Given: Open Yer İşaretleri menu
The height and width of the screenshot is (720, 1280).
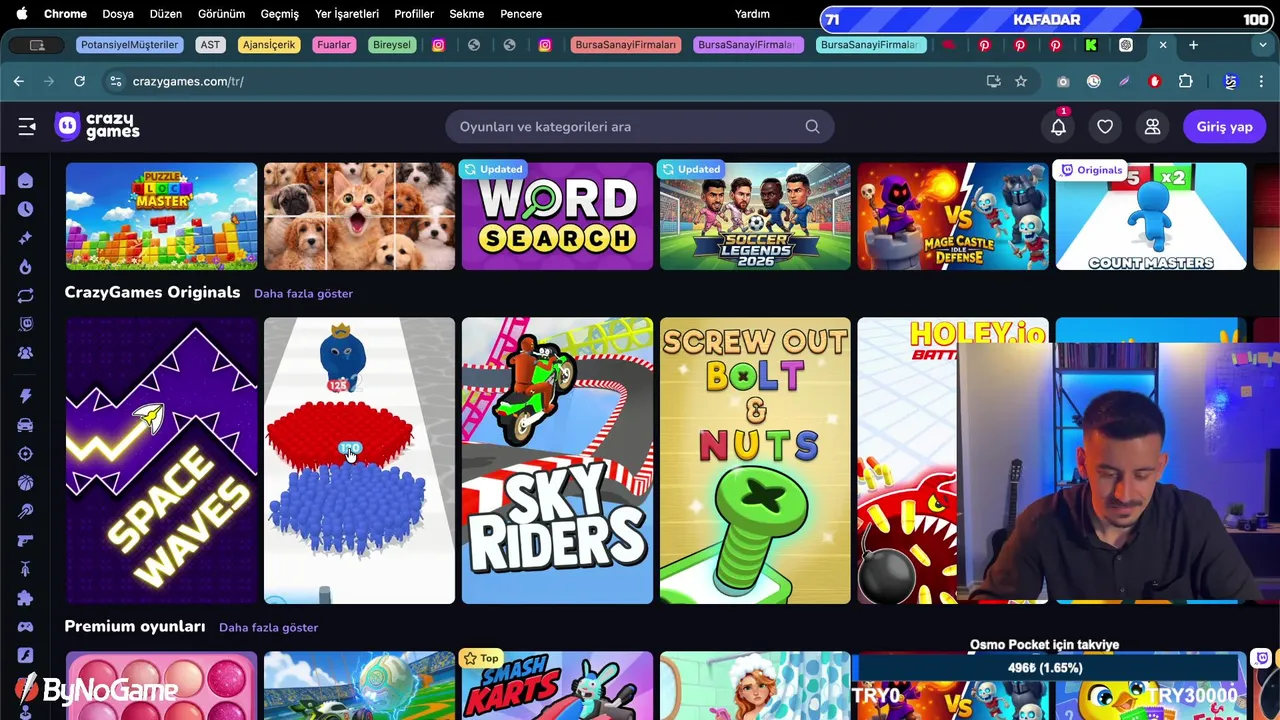Looking at the screenshot, I should 347,14.
